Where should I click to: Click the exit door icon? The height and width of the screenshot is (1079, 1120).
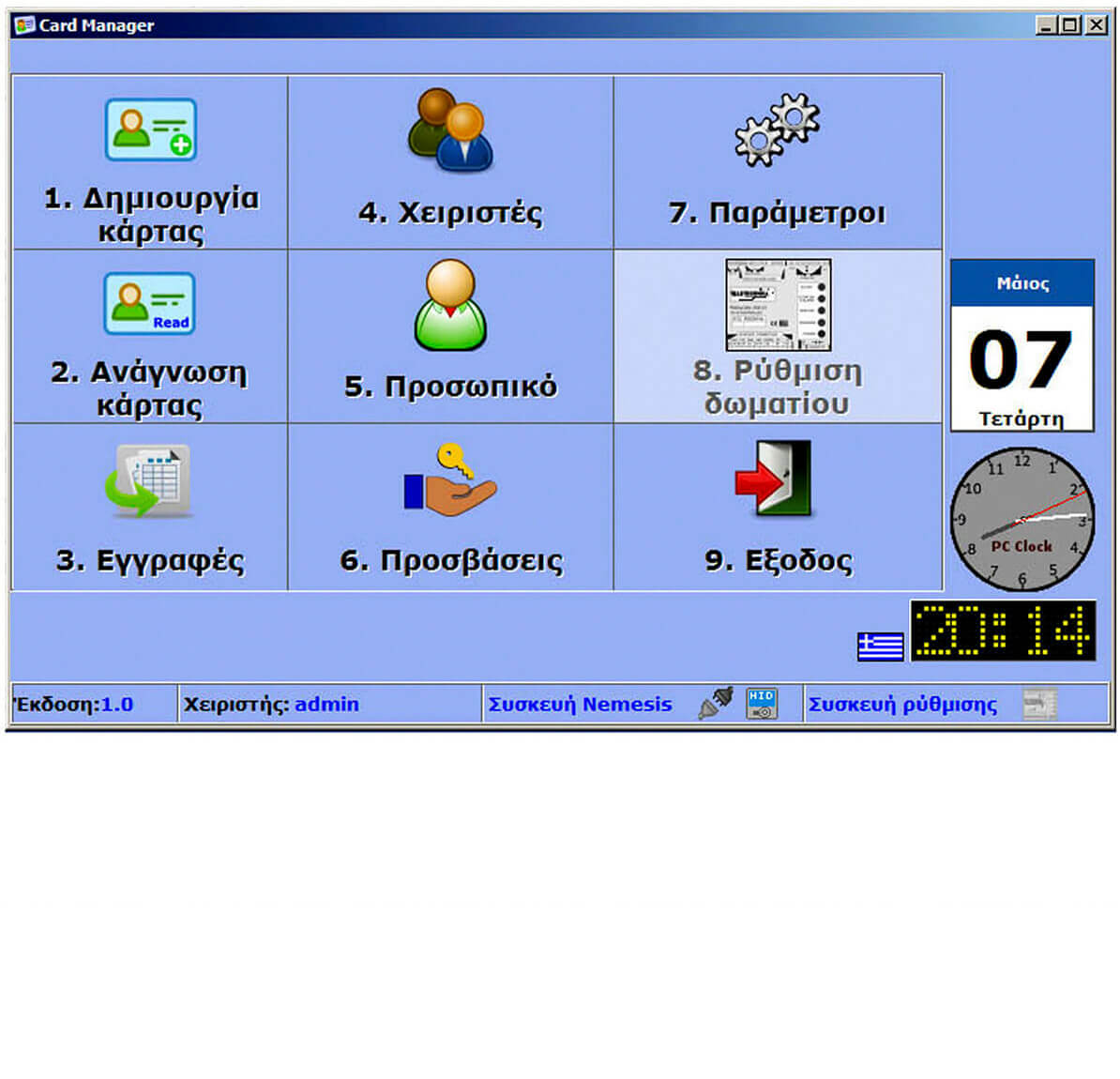click(x=774, y=479)
